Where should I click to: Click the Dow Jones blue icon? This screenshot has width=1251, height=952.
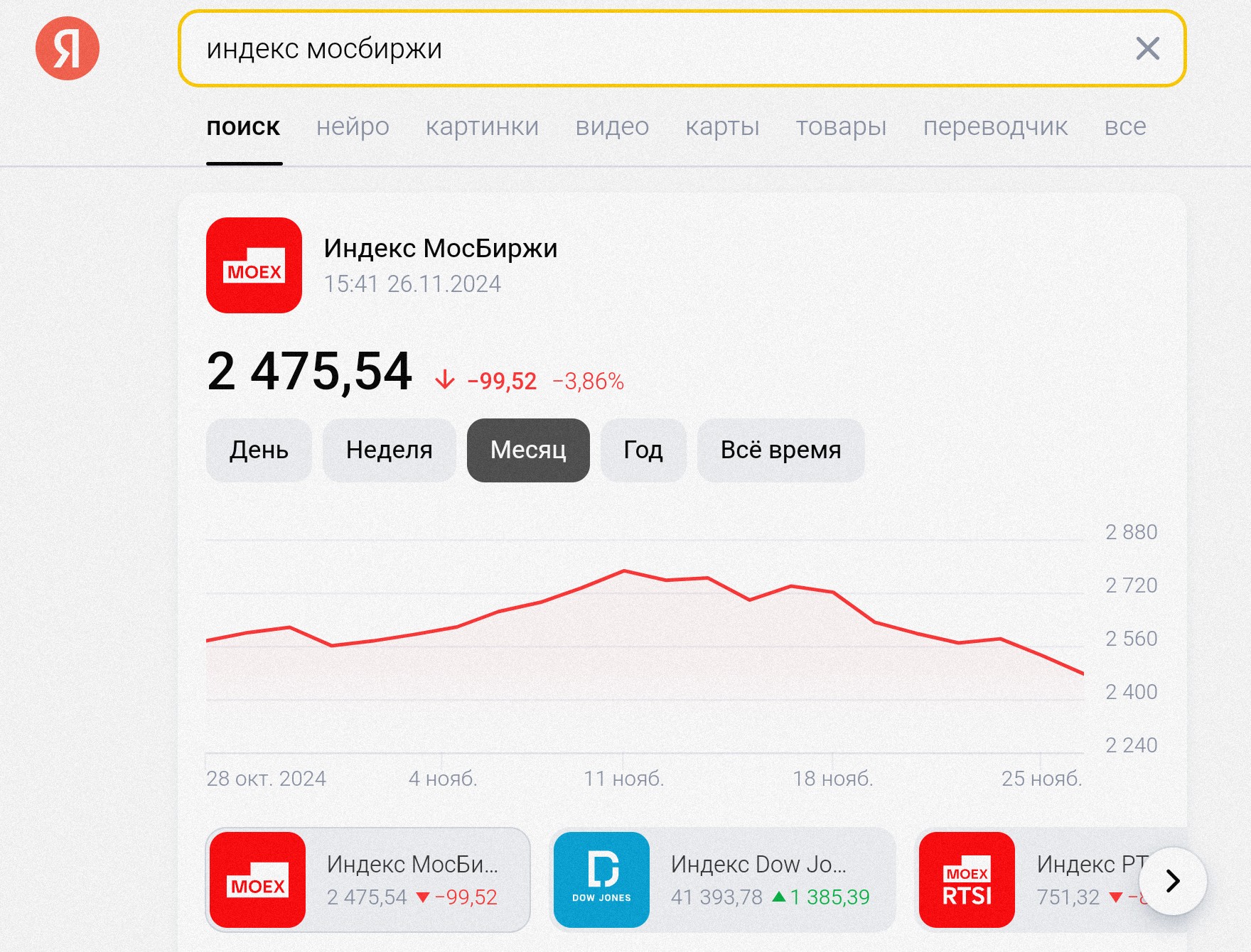(601, 880)
